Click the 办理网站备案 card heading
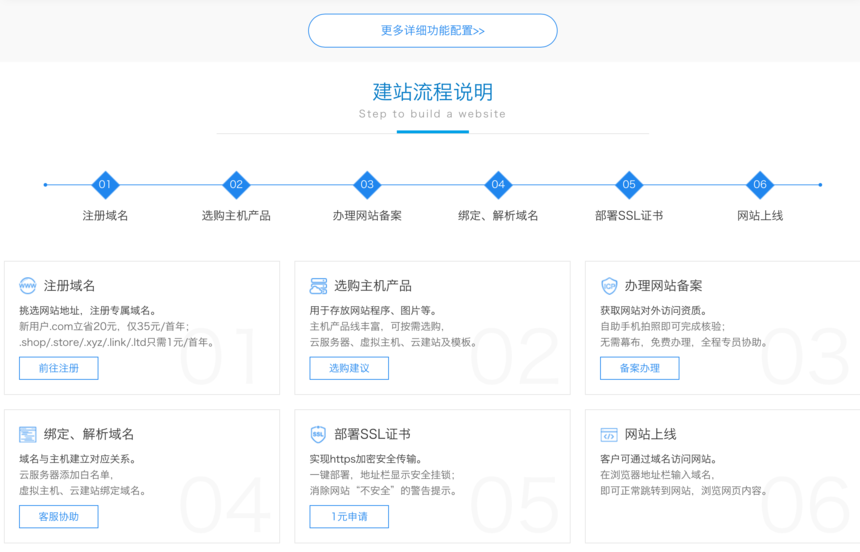Screen dimensions: 860x552 pyautogui.click(x=664, y=286)
